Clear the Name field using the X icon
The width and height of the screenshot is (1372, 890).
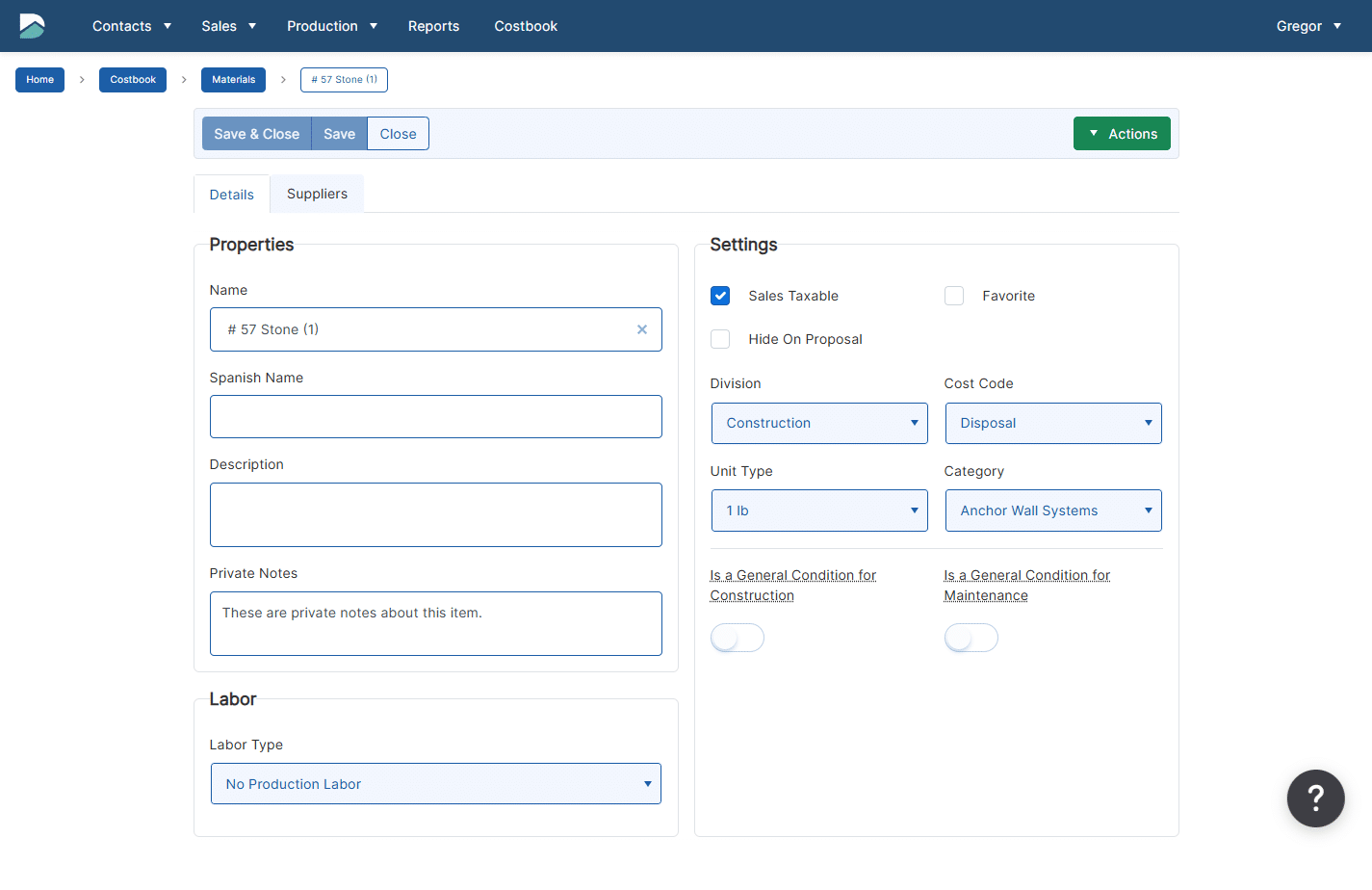coord(642,329)
